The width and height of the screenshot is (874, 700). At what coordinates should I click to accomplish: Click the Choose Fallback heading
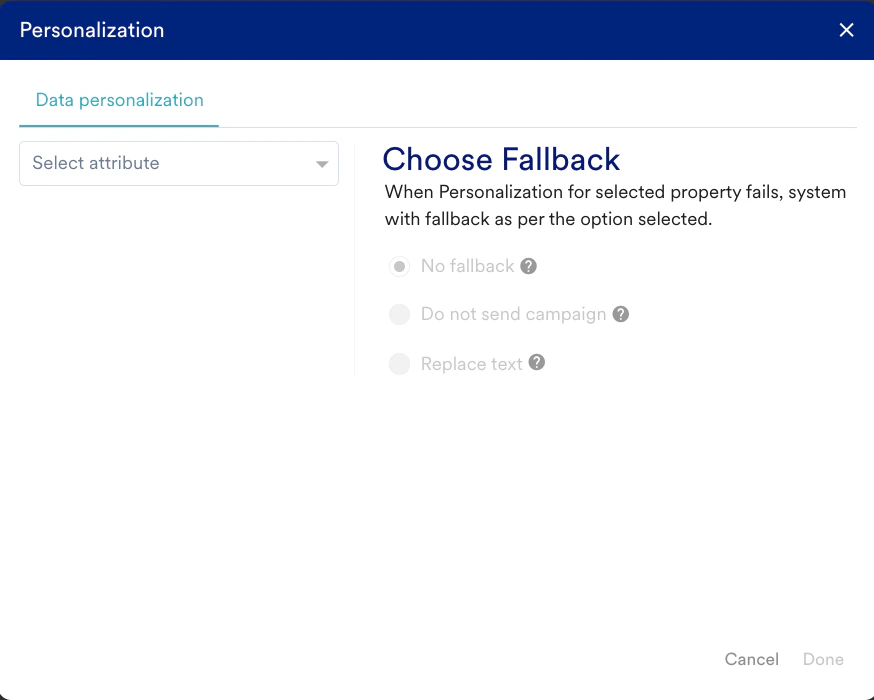point(501,160)
